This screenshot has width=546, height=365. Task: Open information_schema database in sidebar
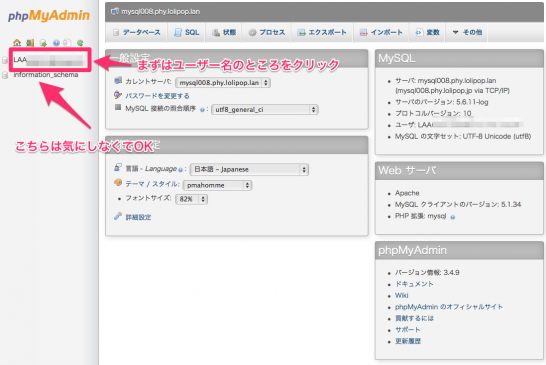pos(46,75)
